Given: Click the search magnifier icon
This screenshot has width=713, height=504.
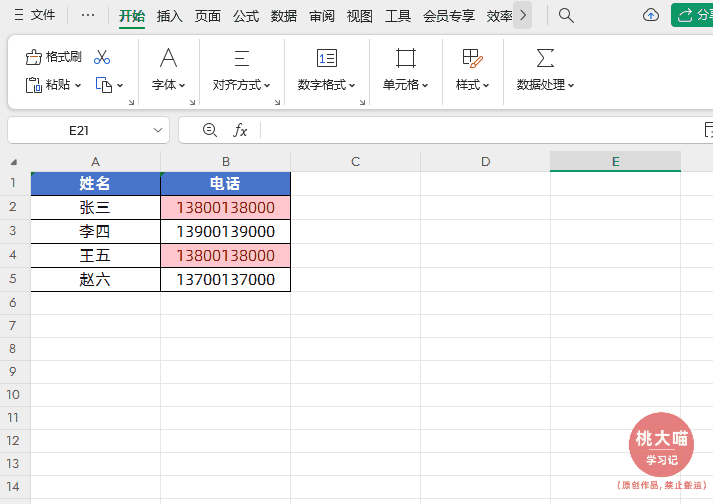Looking at the screenshot, I should (566, 15).
